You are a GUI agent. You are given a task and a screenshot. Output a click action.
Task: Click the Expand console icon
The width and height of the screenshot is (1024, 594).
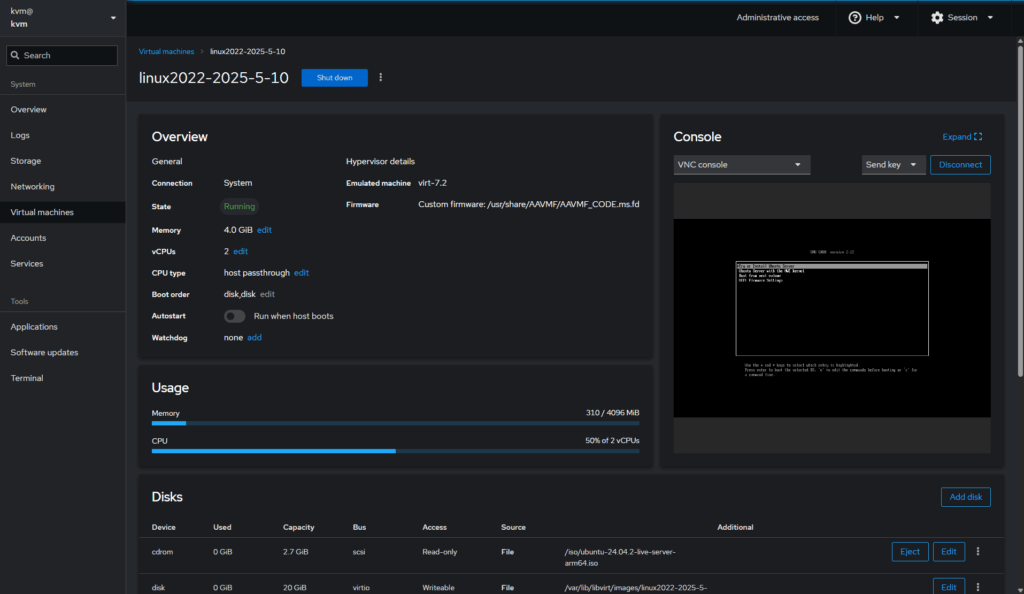pyautogui.click(x=977, y=137)
